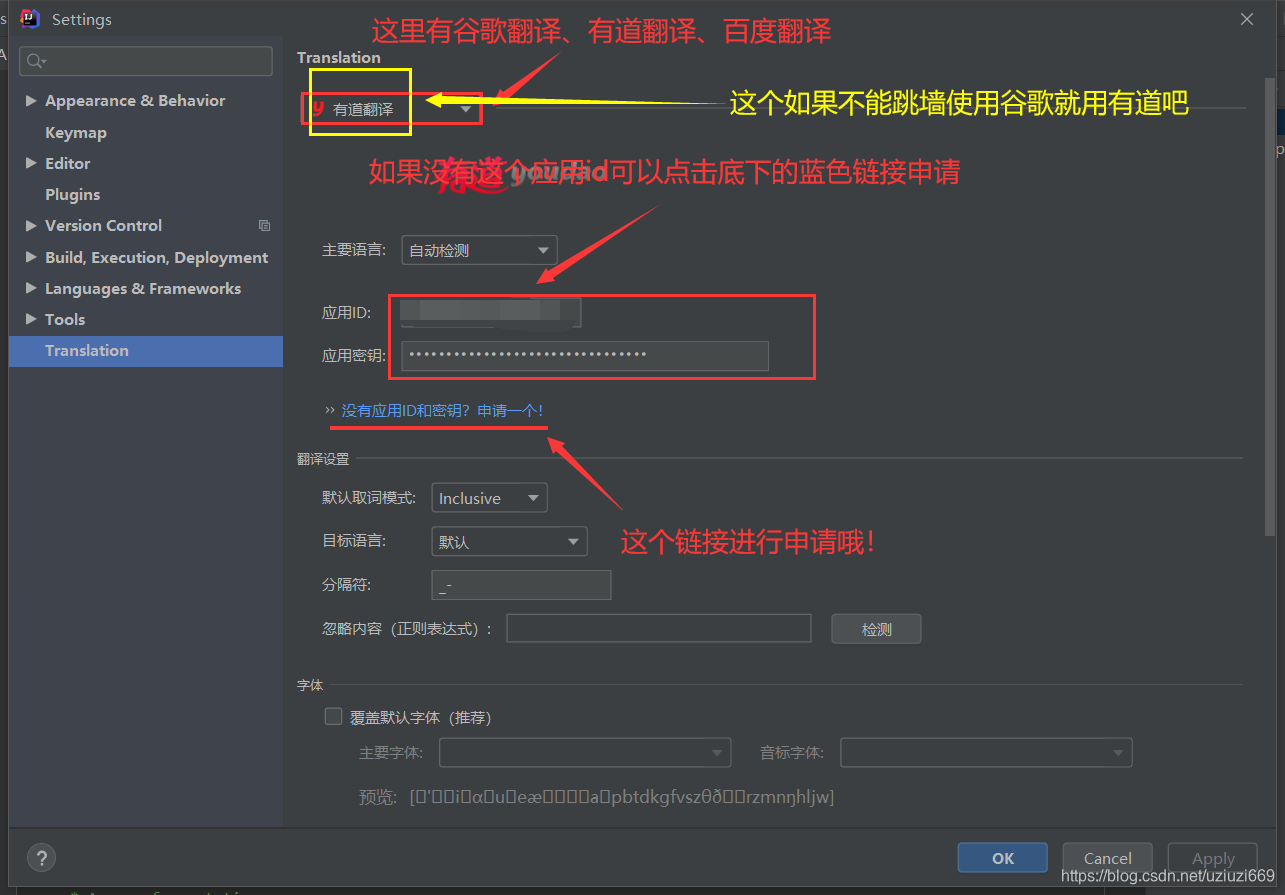Click the Apply button
The height and width of the screenshot is (895, 1285).
(1213, 858)
